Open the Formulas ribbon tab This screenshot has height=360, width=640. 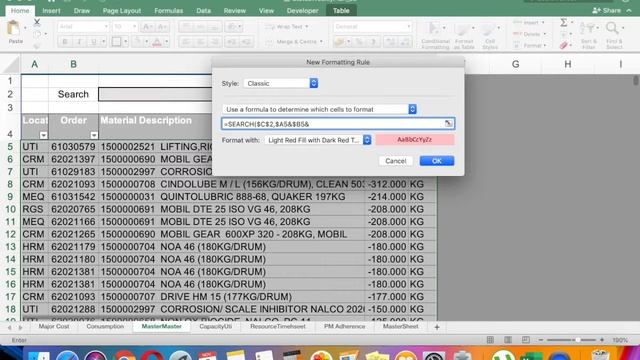169,11
